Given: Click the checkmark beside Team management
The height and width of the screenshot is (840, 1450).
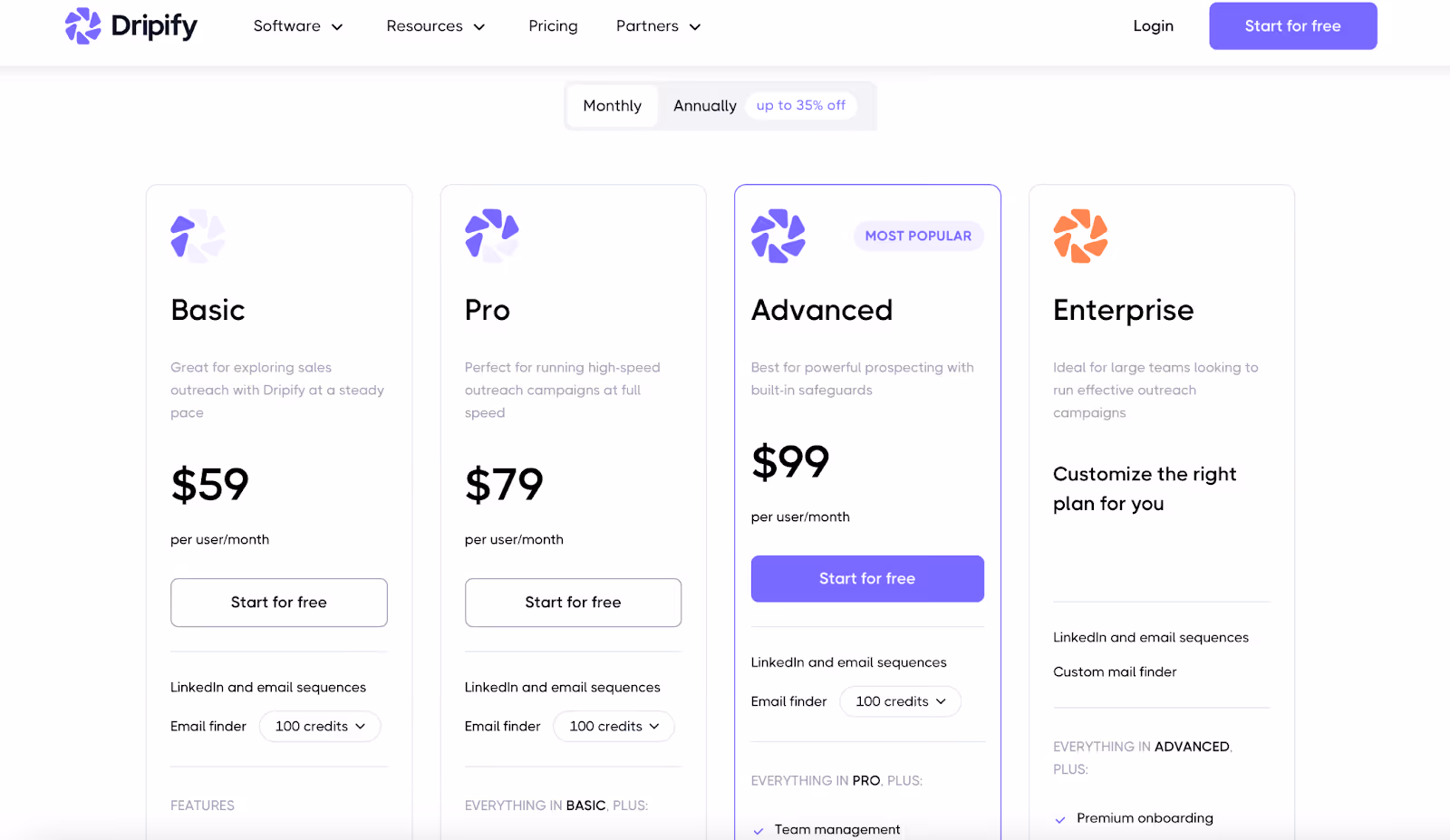Looking at the screenshot, I should 758,829.
